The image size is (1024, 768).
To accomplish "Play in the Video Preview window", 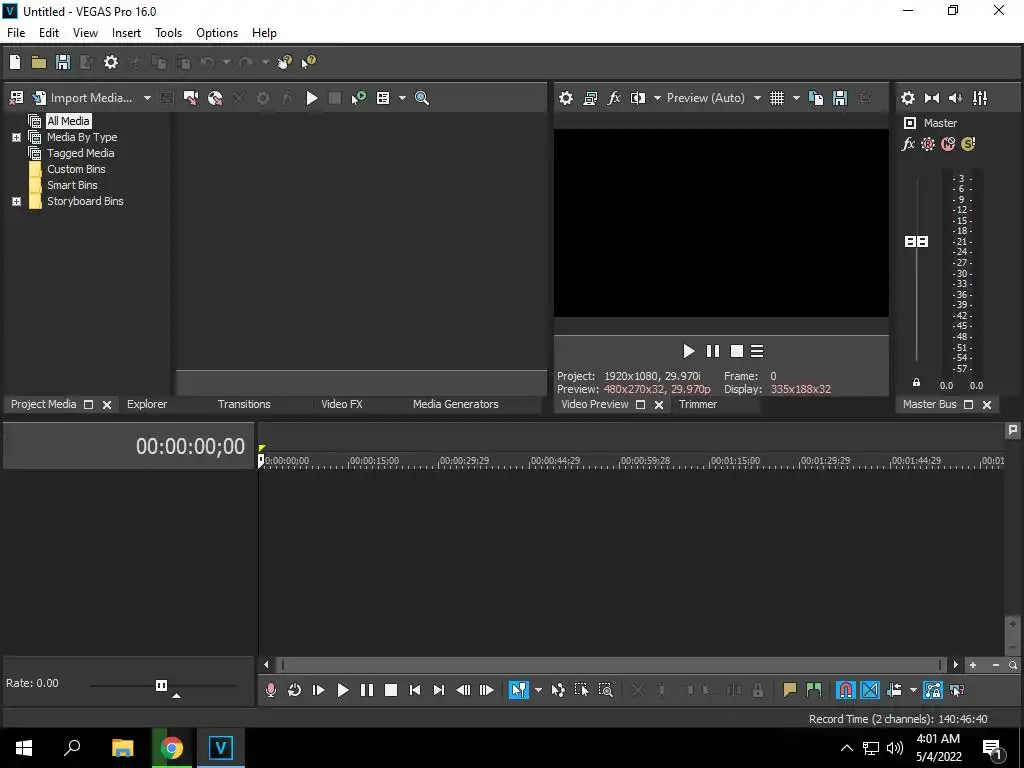I will coord(688,351).
